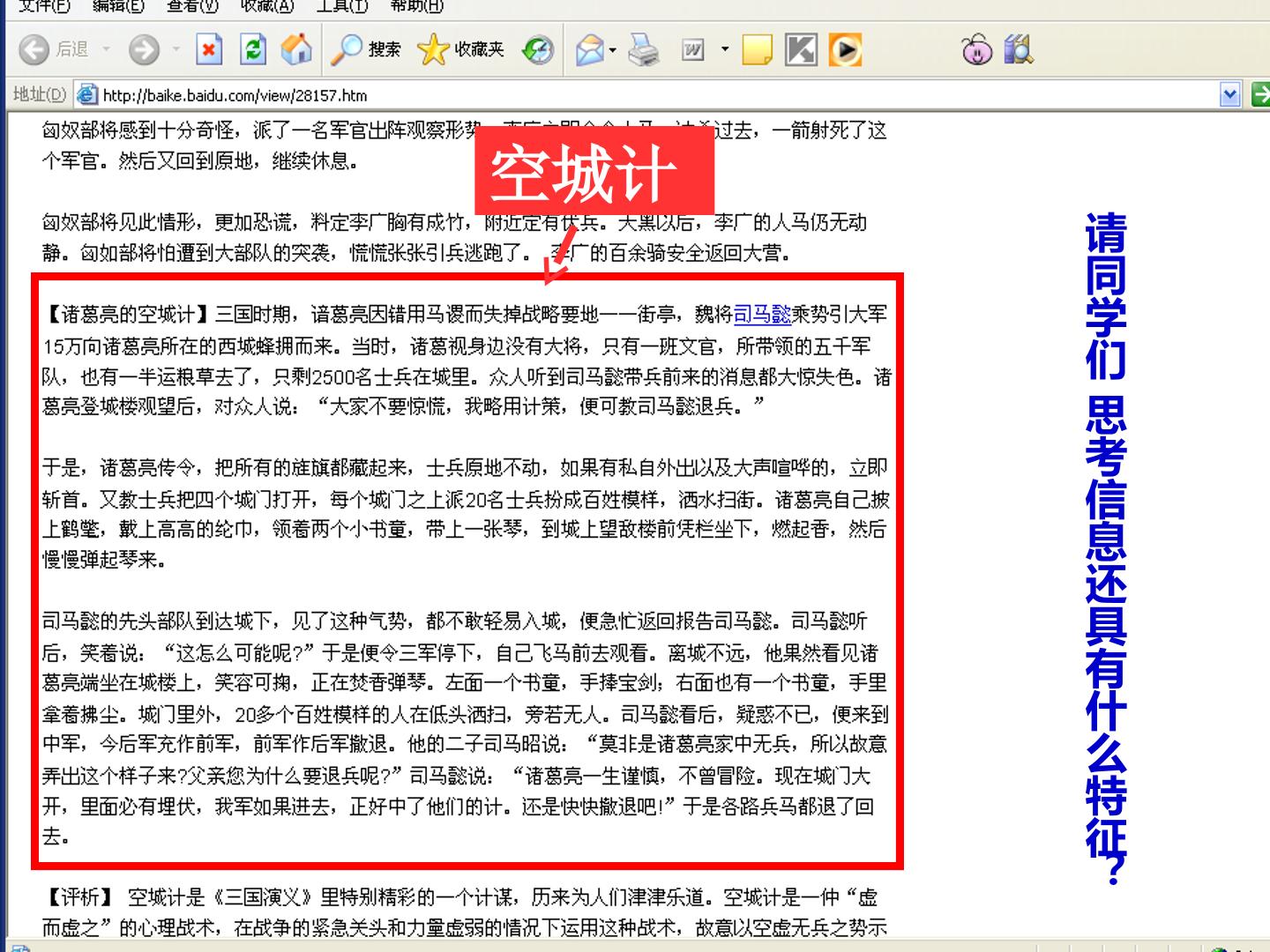Screen dimensions: 1270x952
Task: Click the yellow sticky note toolbar icon
Action: pos(757,49)
